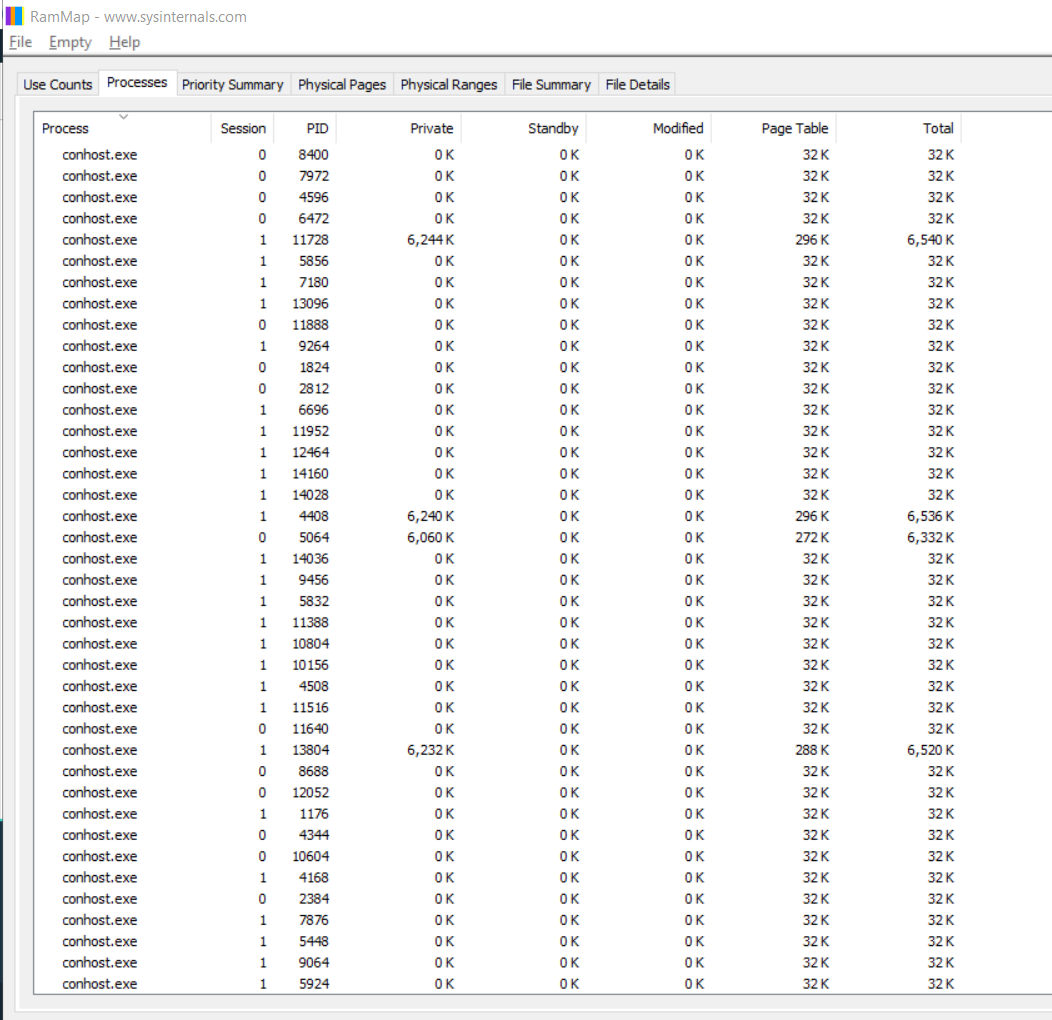Select conhost.exe row with PID 4596
The height and width of the screenshot is (1020, 1052).
[498, 197]
